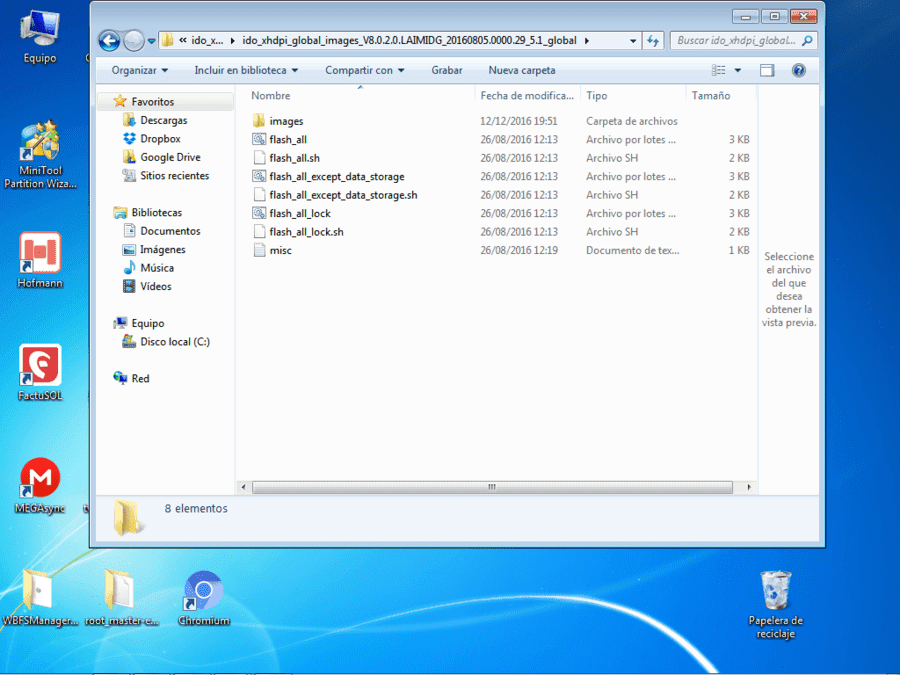The image size is (900, 675).
Task: Select the images folder icon
Action: click(x=259, y=121)
